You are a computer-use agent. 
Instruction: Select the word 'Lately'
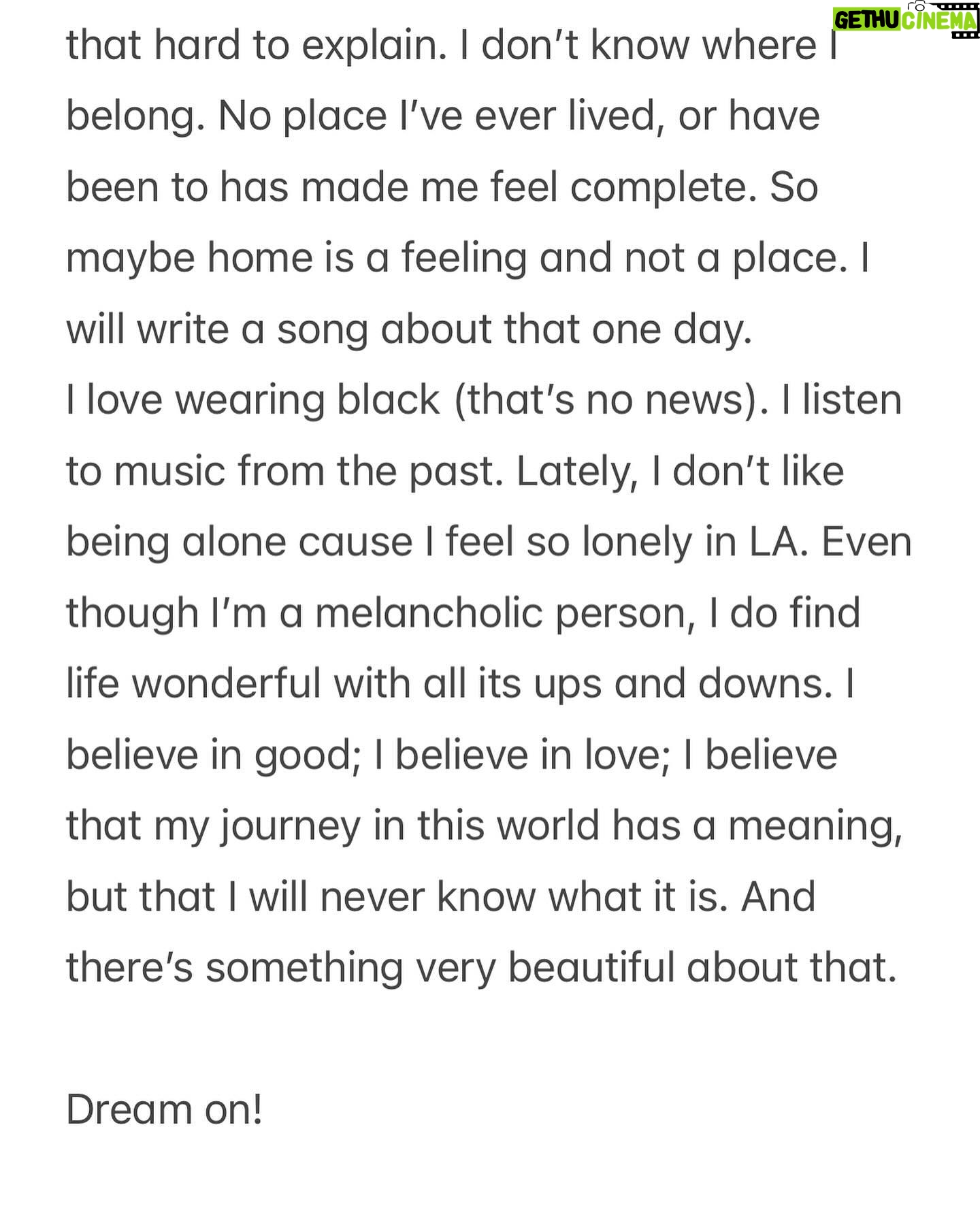tap(572, 472)
